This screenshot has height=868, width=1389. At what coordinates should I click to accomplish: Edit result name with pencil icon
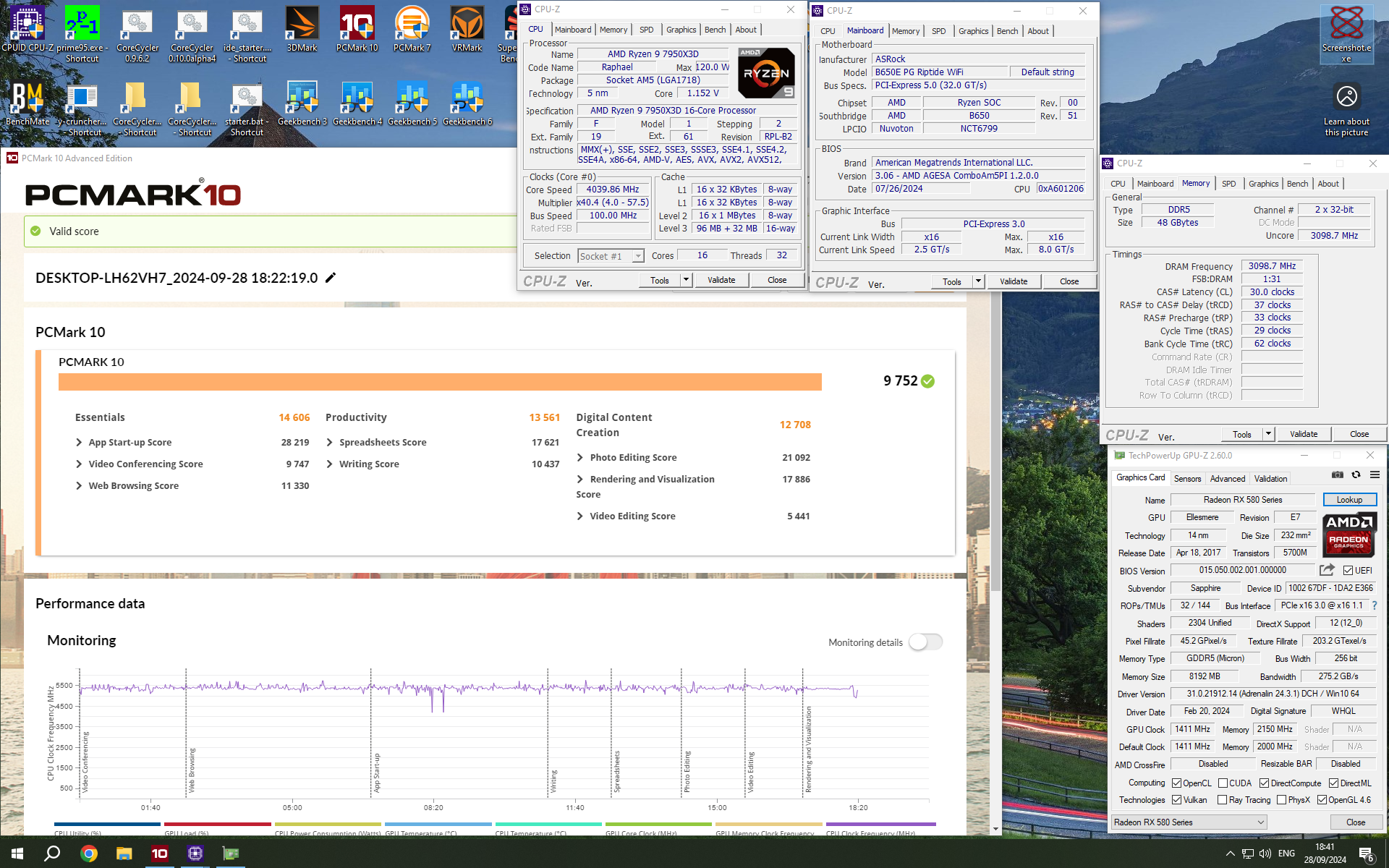coord(331,278)
